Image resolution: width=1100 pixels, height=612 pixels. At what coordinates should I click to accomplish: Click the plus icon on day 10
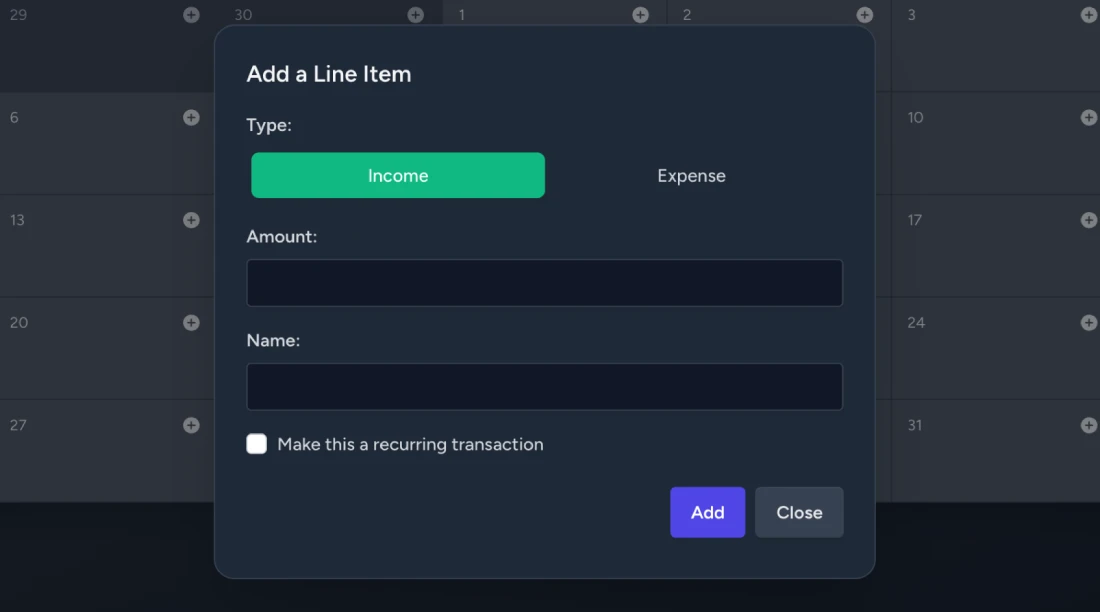tap(1088, 117)
